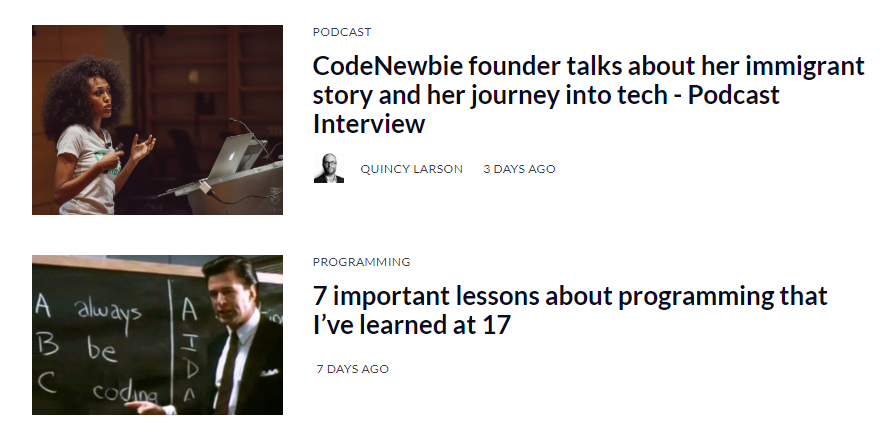Click the laptop in the podcast thumbnail

(x=231, y=151)
